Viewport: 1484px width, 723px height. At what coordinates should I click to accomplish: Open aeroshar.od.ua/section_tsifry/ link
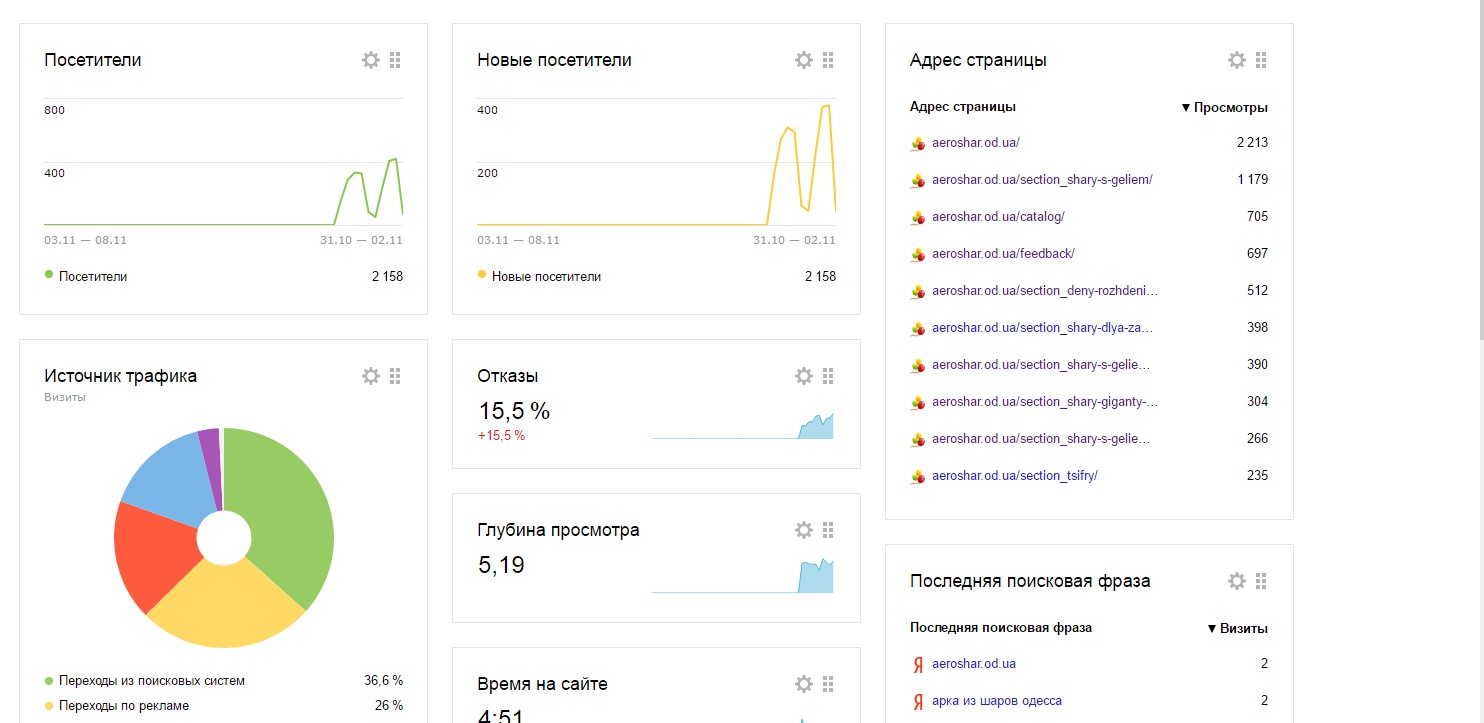click(x=1014, y=476)
